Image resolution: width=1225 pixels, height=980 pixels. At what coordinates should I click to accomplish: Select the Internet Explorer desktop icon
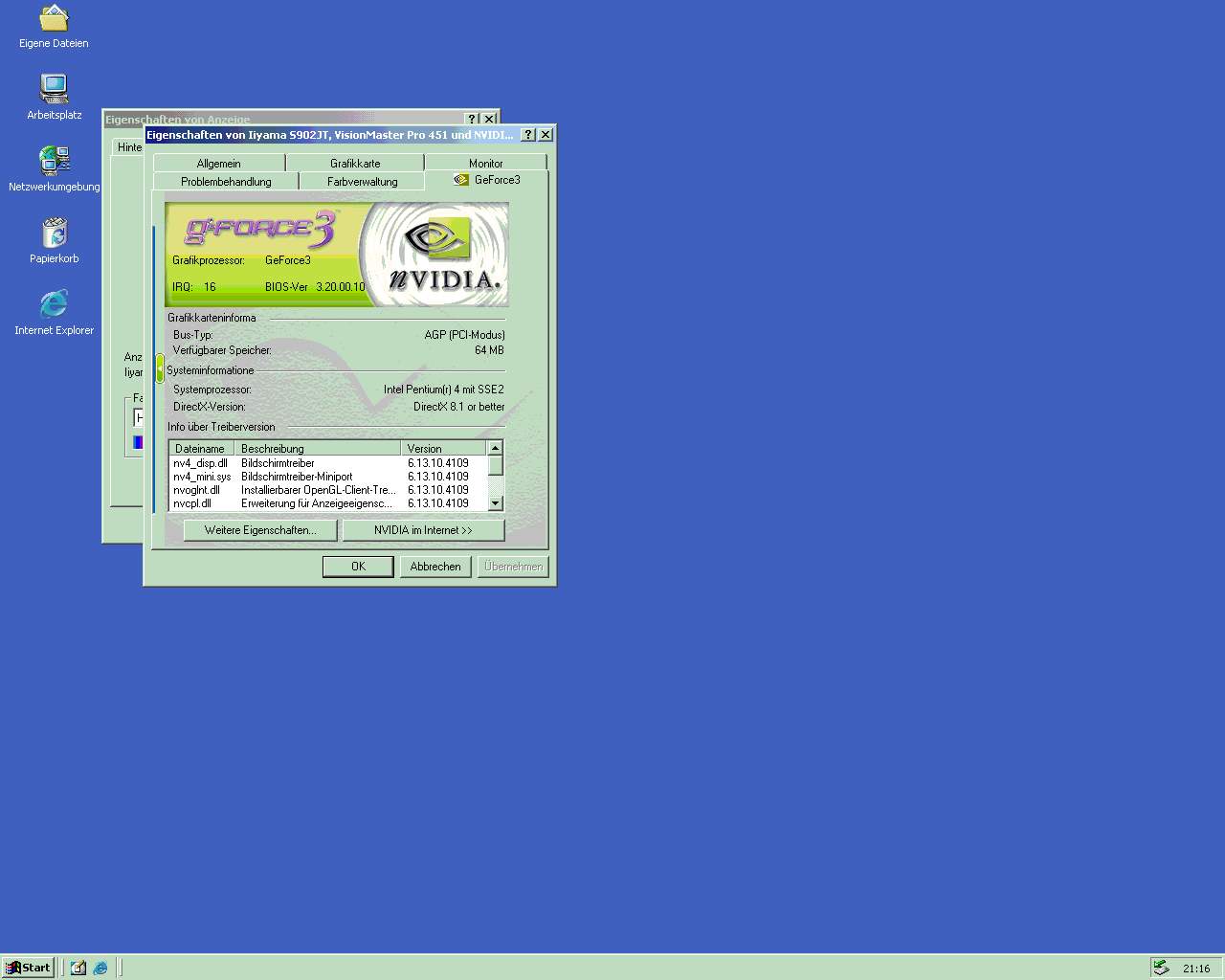click(x=54, y=313)
